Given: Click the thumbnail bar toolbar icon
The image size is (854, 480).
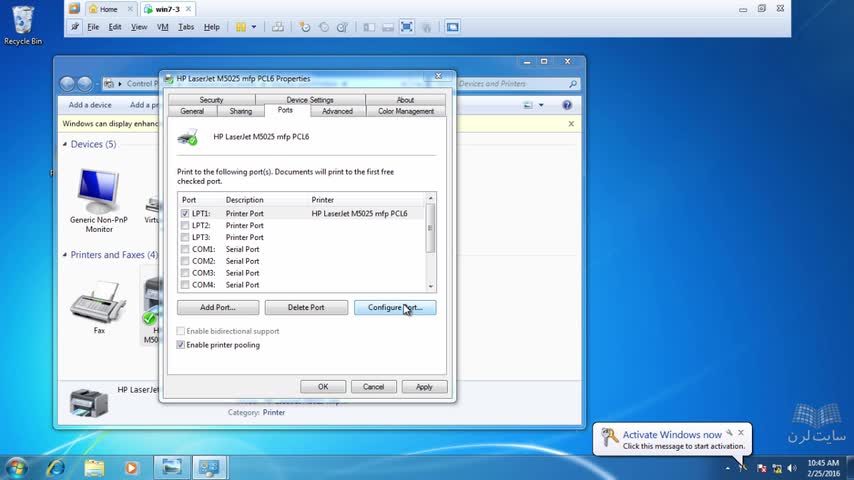Looking at the screenshot, I should pos(388,27).
